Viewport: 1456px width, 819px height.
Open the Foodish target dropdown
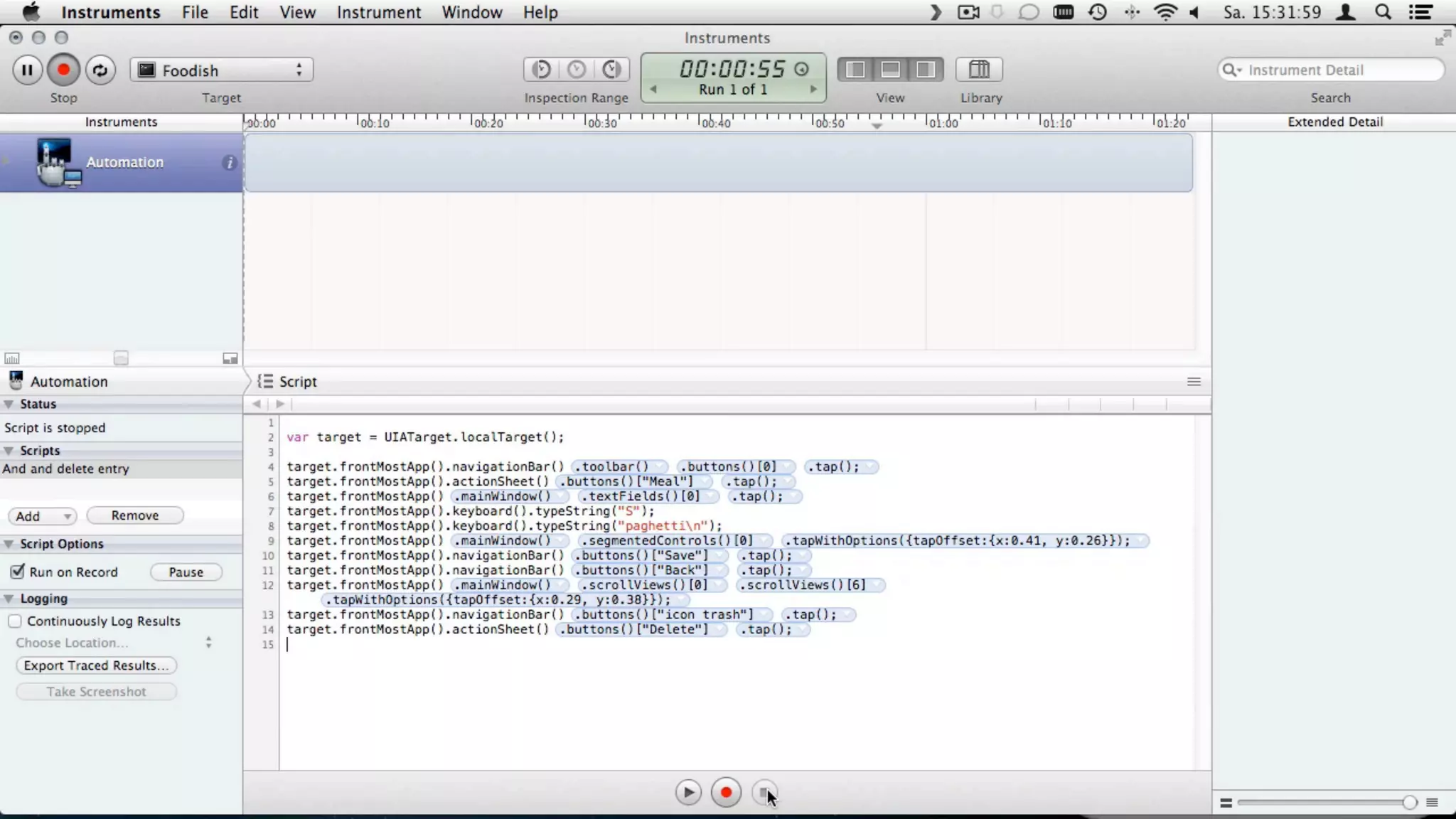(222, 70)
